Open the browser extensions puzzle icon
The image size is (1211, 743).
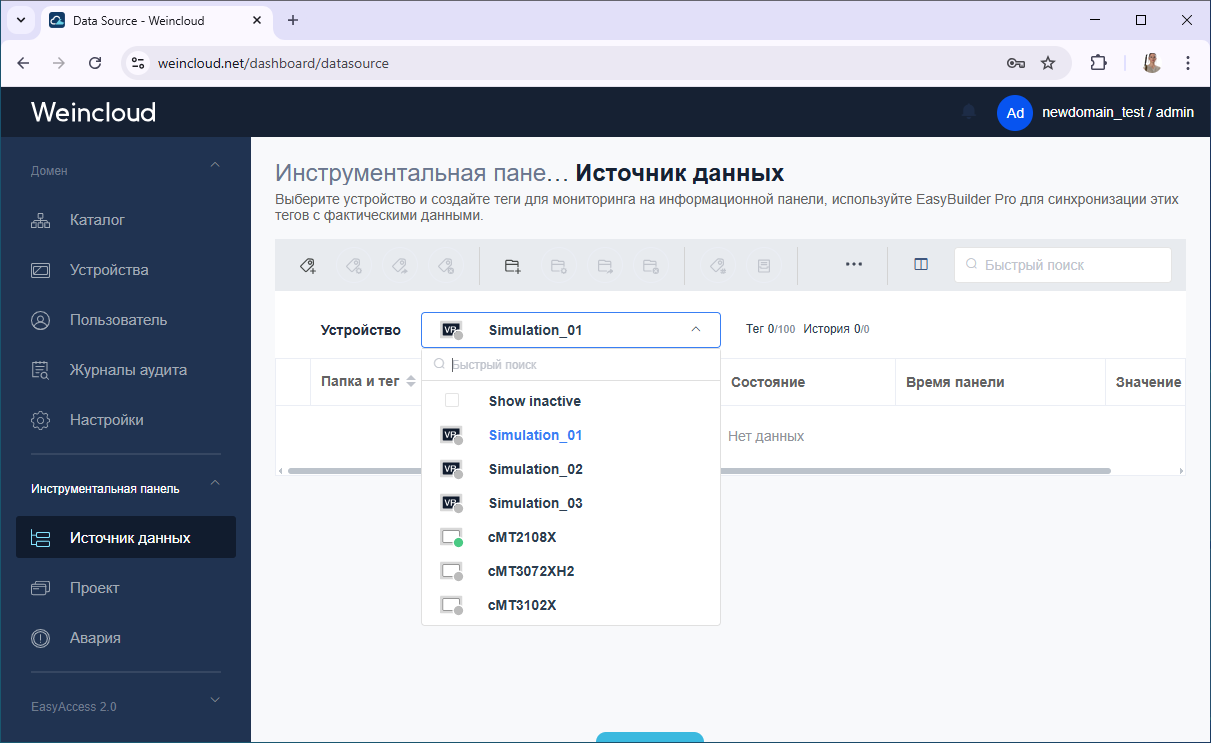pyautogui.click(x=1098, y=63)
